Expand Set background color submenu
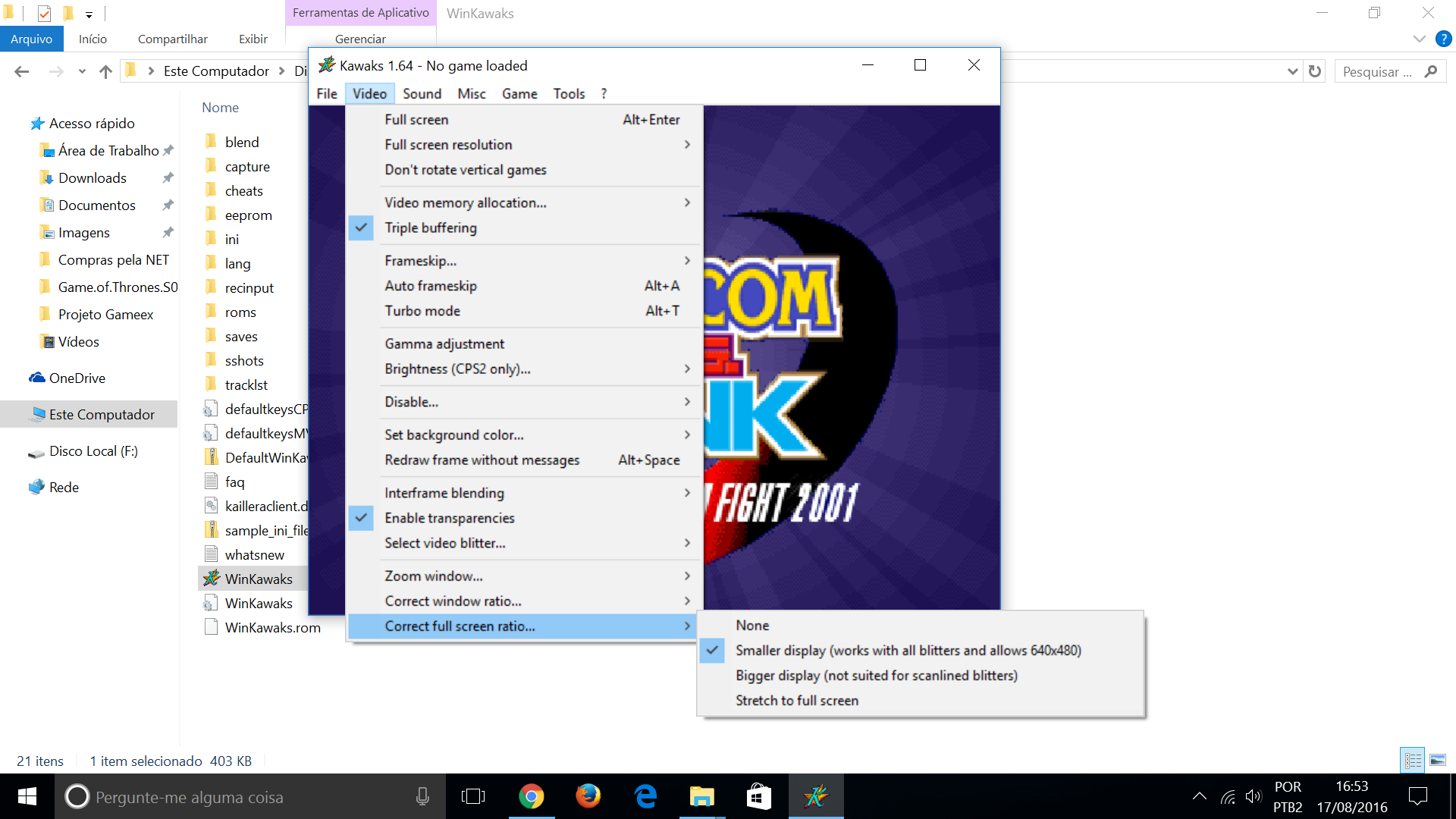The height and width of the screenshot is (819, 1456). click(524, 435)
